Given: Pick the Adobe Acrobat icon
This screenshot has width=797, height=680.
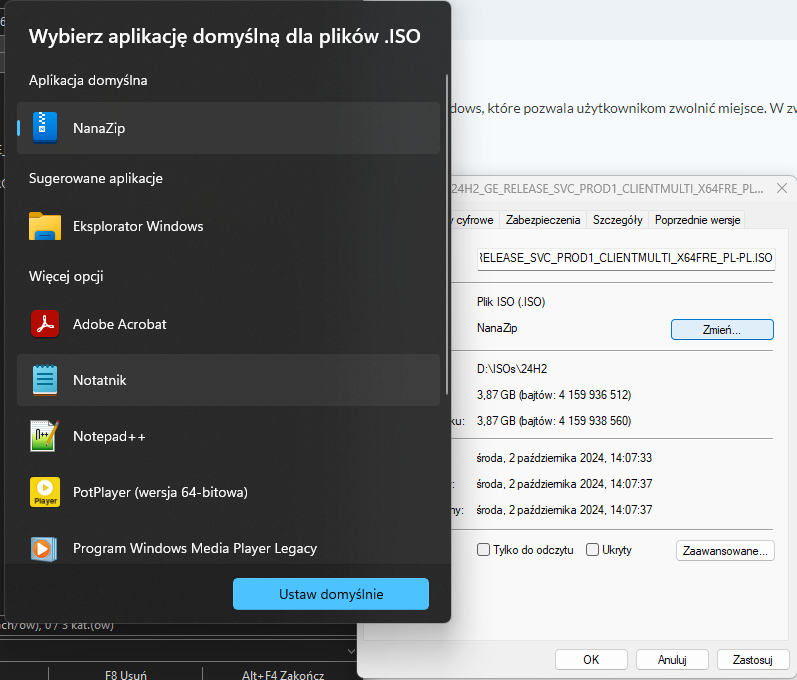Looking at the screenshot, I should tap(45, 324).
